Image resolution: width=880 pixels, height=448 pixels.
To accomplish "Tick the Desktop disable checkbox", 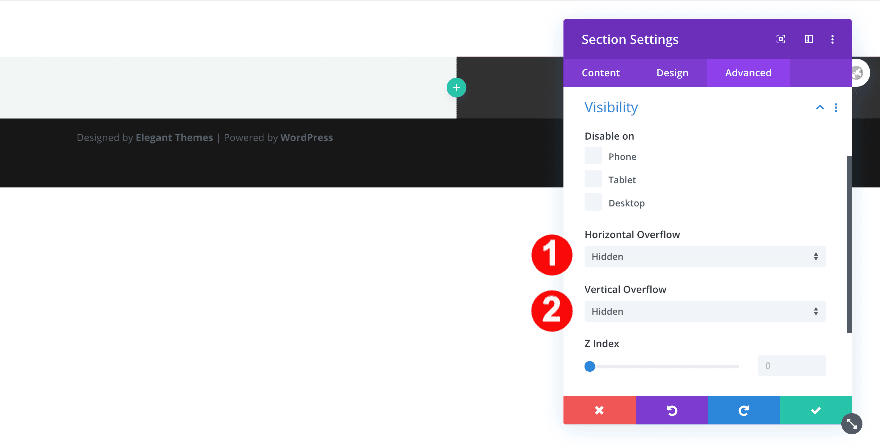I will tap(594, 202).
